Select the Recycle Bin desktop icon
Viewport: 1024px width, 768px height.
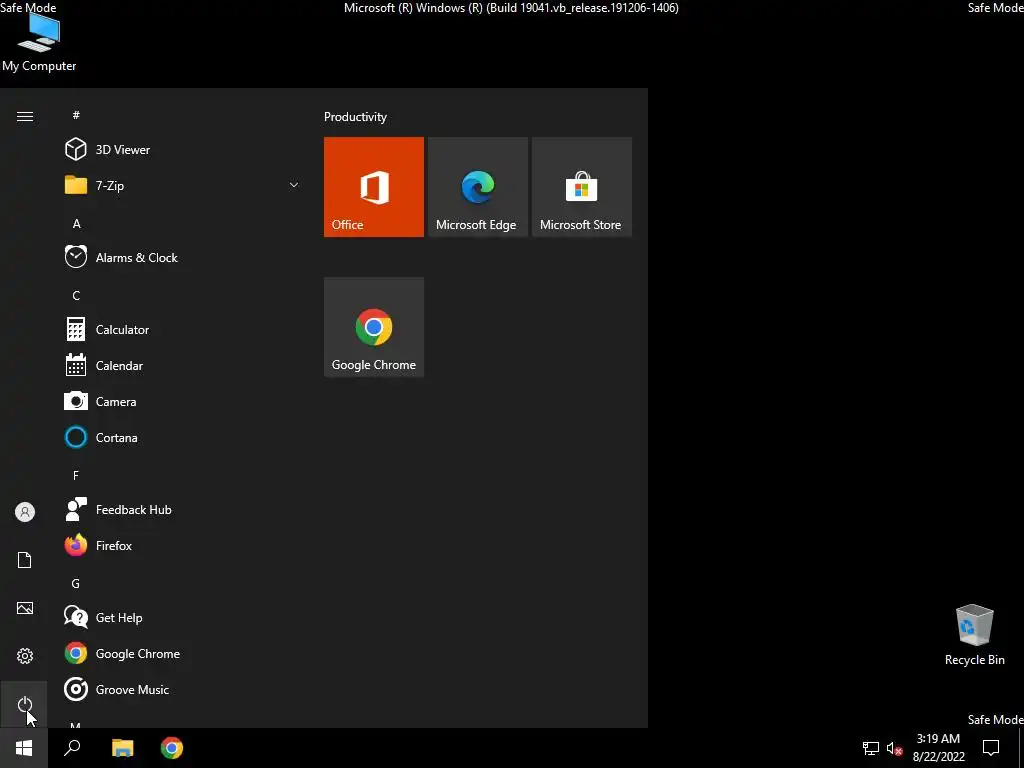coord(974,635)
